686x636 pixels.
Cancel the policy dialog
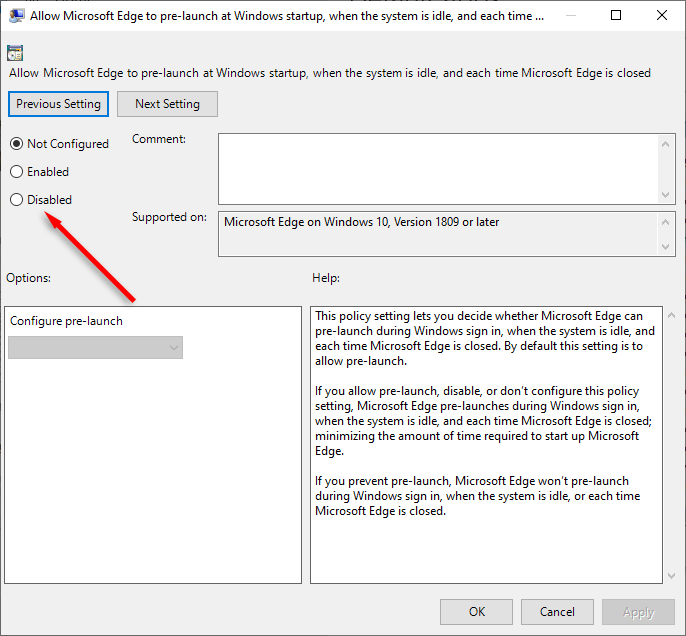pyautogui.click(x=557, y=612)
